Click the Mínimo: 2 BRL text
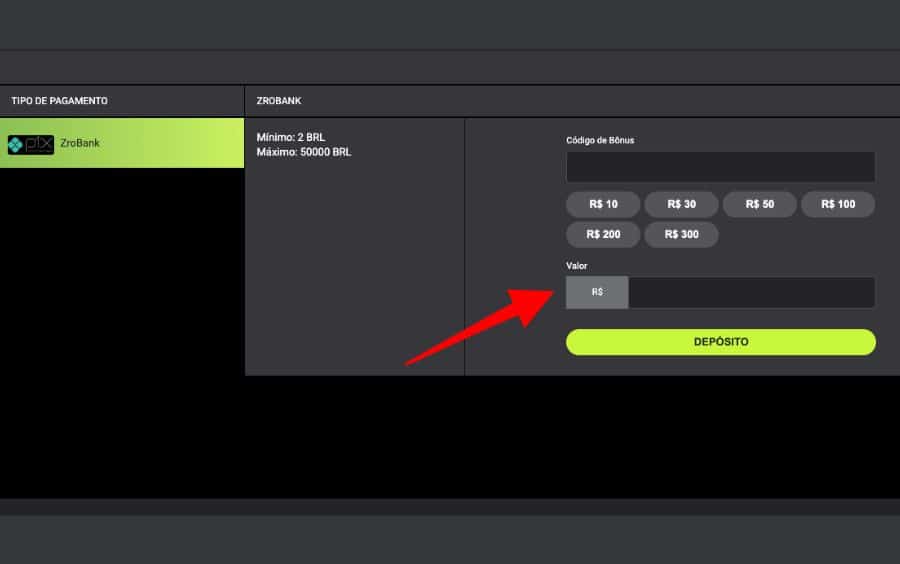900x564 pixels. click(291, 137)
